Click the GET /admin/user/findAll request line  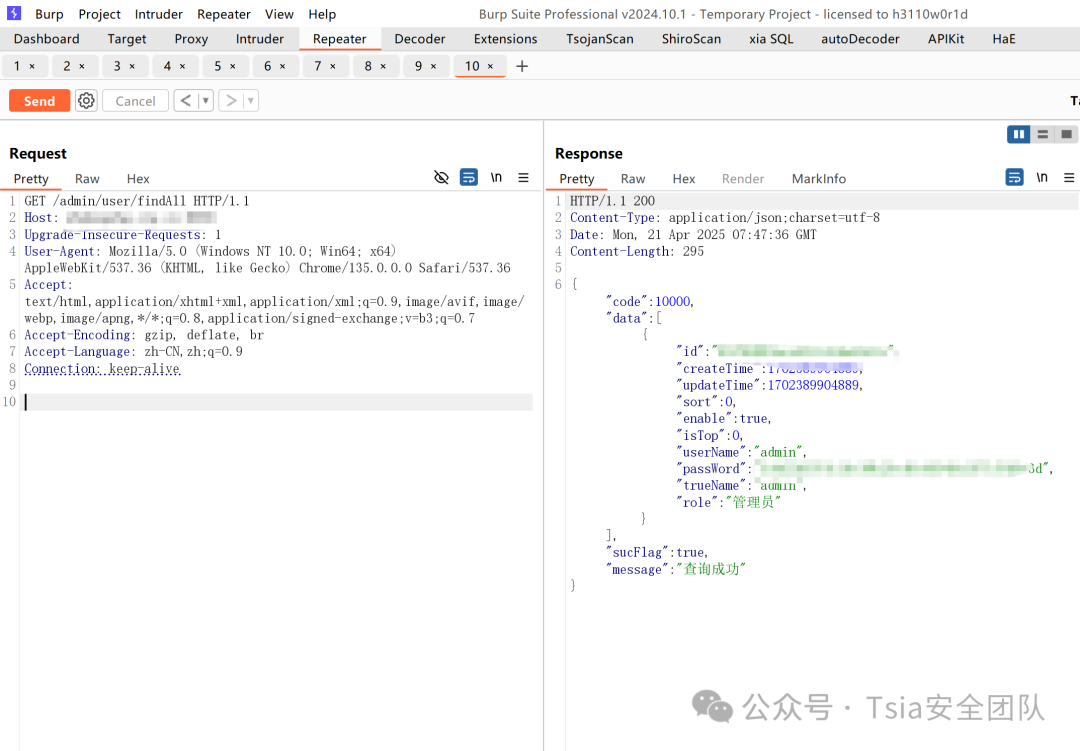[137, 201]
